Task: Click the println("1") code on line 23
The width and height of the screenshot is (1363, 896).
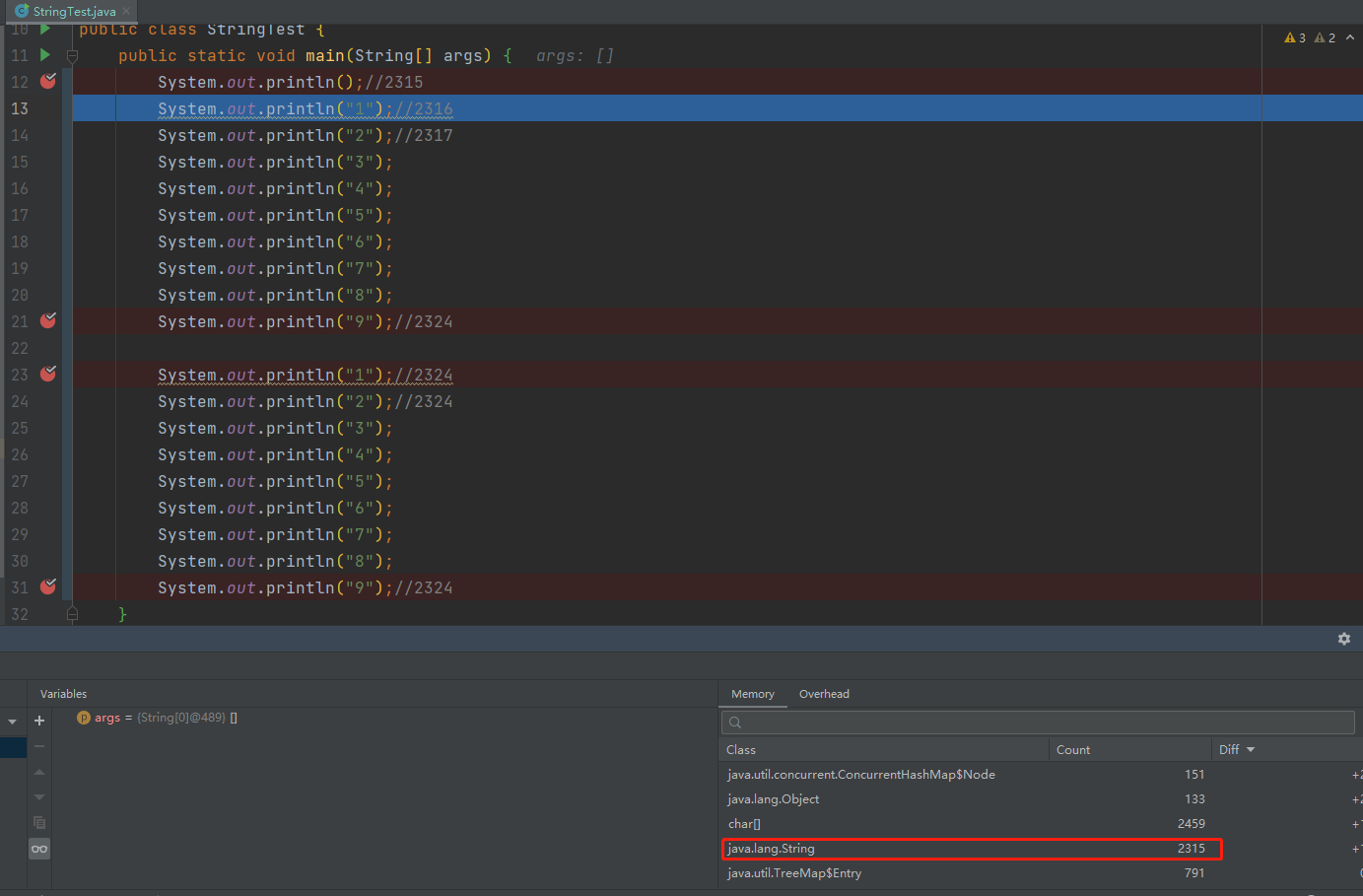Action: pyautogui.click(x=276, y=375)
